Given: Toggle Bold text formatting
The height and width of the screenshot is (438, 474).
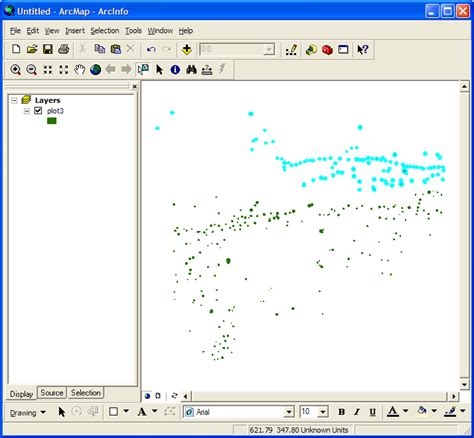Looking at the screenshot, I should click(341, 412).
